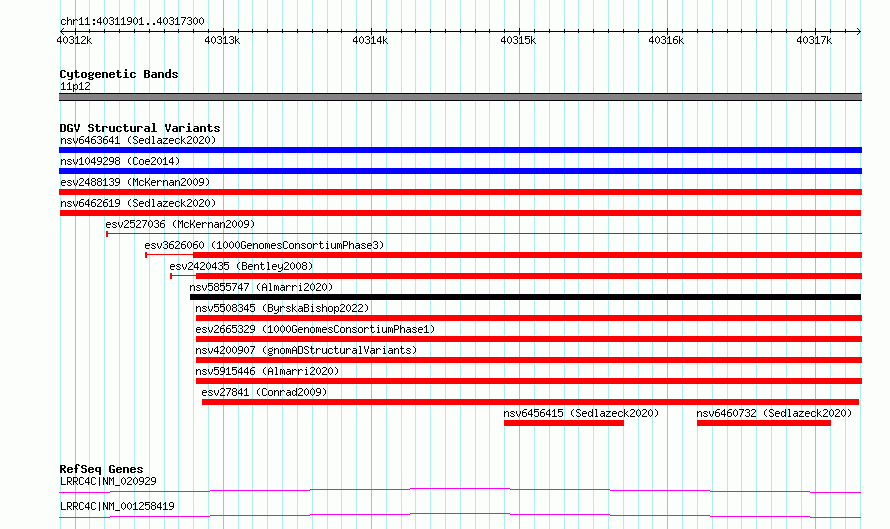The height and width of the screenshot is (529, 890).
Task: Open the nsv1049298 (Coe2014) label
Action: tap(120, 161)
